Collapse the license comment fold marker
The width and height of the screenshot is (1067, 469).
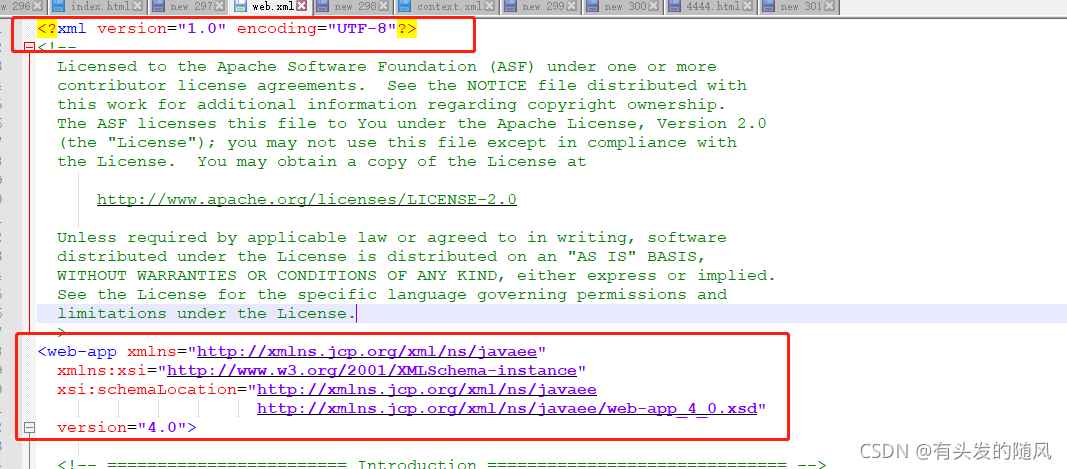(29, 48)
